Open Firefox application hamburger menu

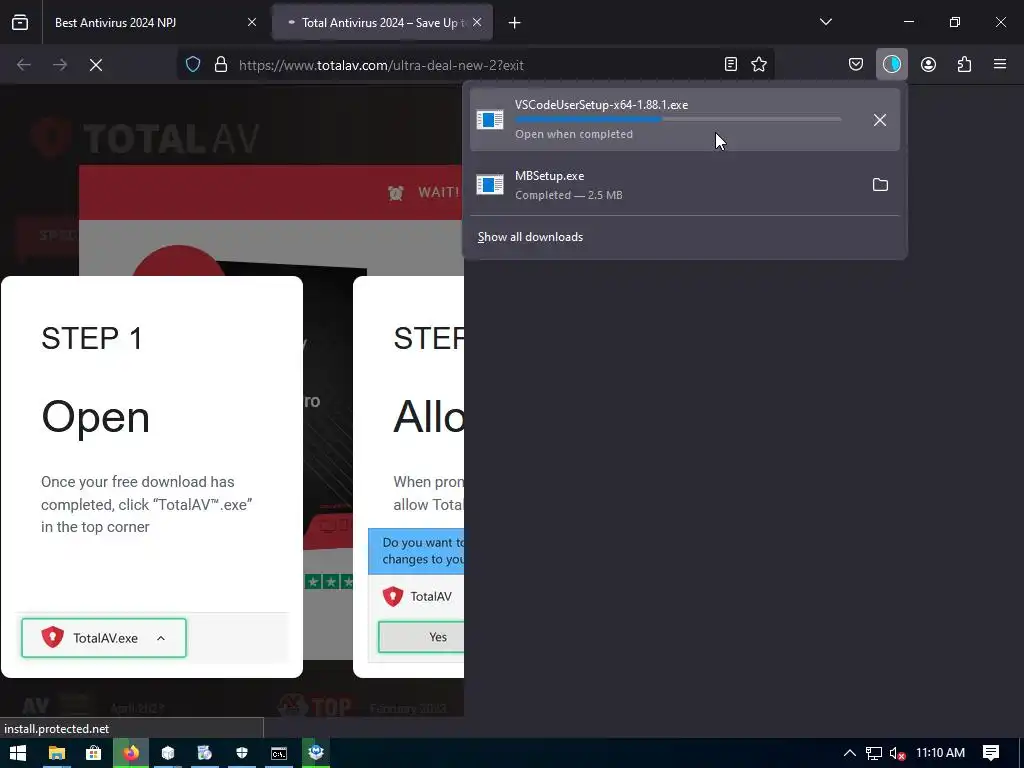click(x=1000, y=64)
